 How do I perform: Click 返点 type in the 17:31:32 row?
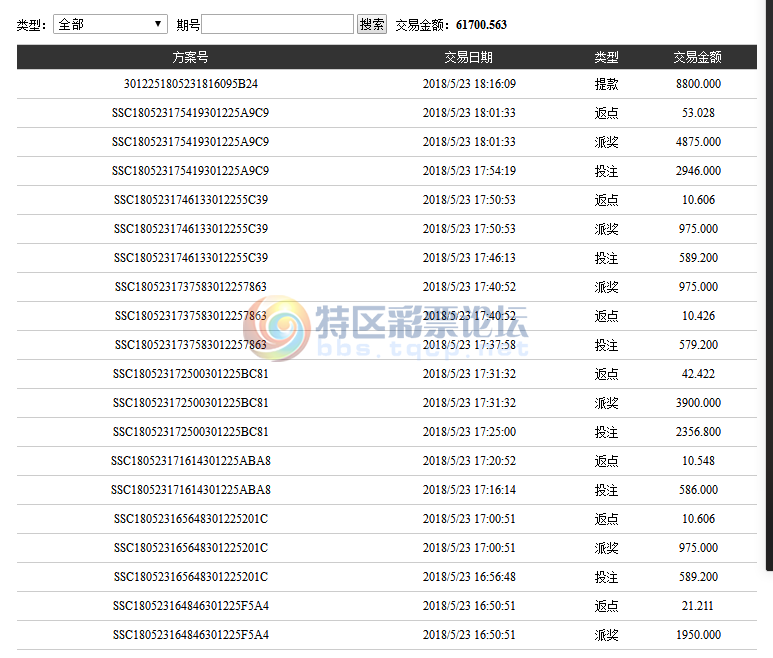click(606, 374)
